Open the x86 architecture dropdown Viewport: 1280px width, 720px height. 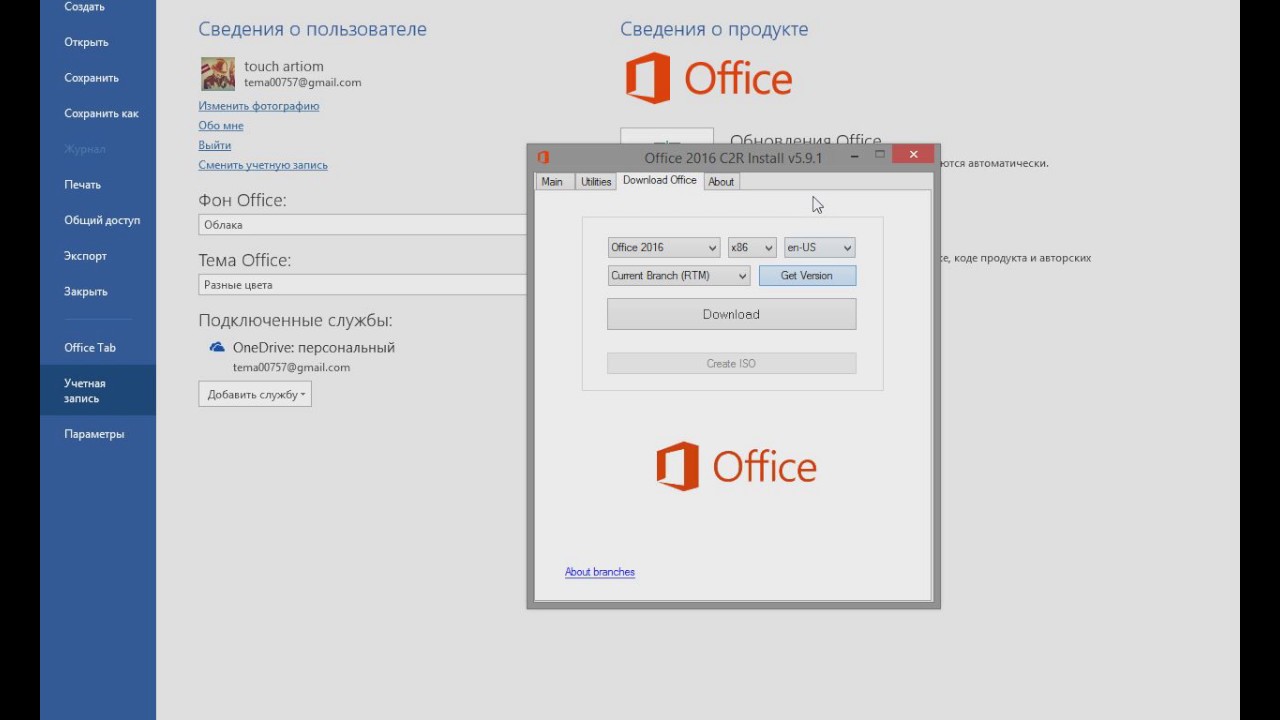click(752, 247)
